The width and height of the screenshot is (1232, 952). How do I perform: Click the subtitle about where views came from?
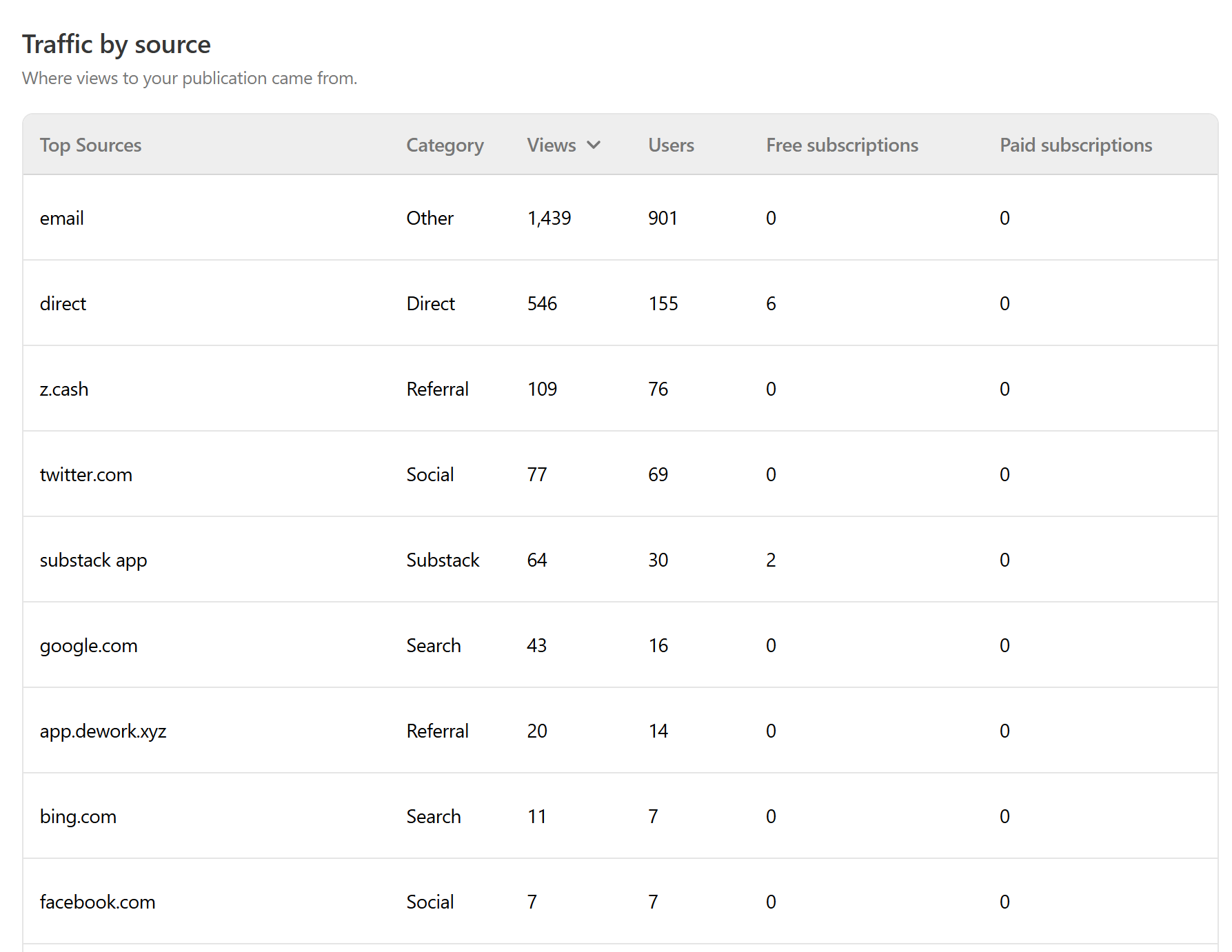(x=190, y=78)
